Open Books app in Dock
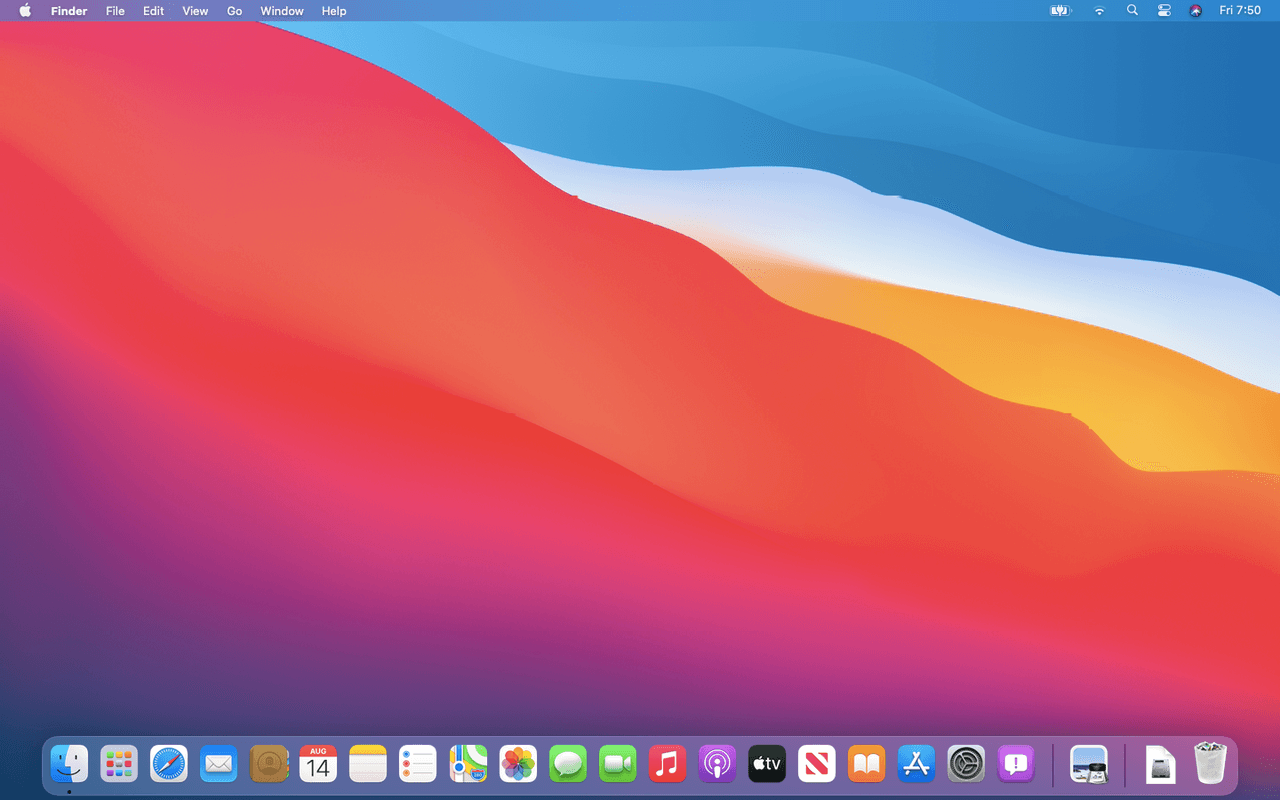 pos(867,765)
